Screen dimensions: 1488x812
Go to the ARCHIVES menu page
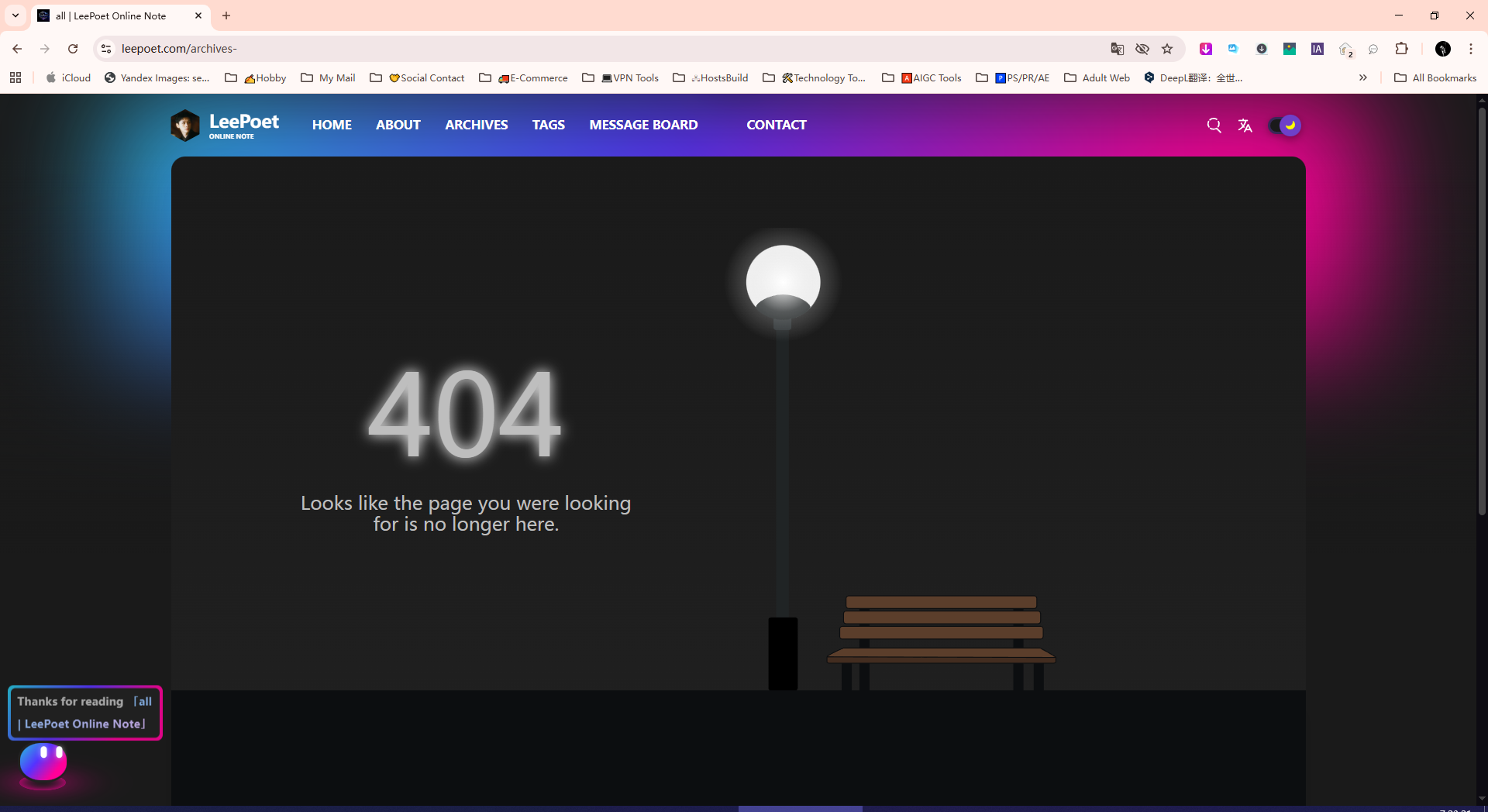tap(476, 125)
